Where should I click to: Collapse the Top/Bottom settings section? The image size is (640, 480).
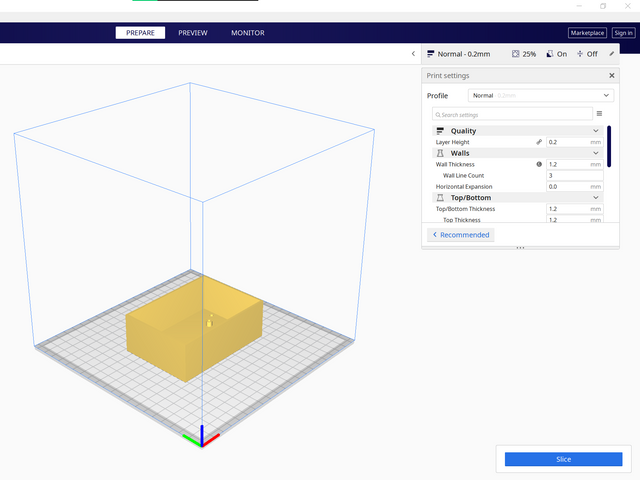click(x=596, y=198)
